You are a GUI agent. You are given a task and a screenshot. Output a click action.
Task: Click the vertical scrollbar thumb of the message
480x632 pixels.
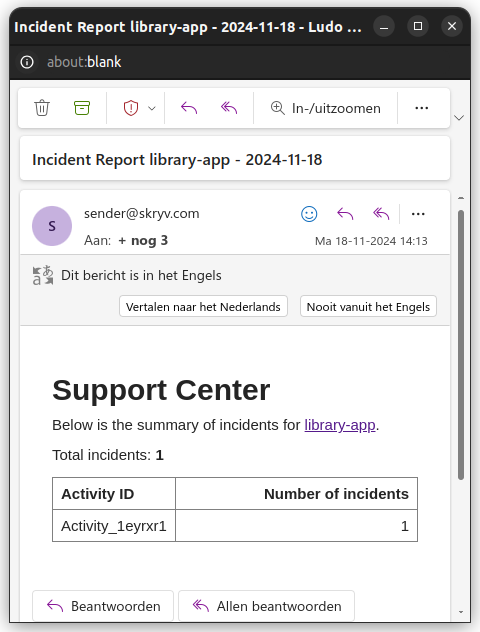pos(461,345)
